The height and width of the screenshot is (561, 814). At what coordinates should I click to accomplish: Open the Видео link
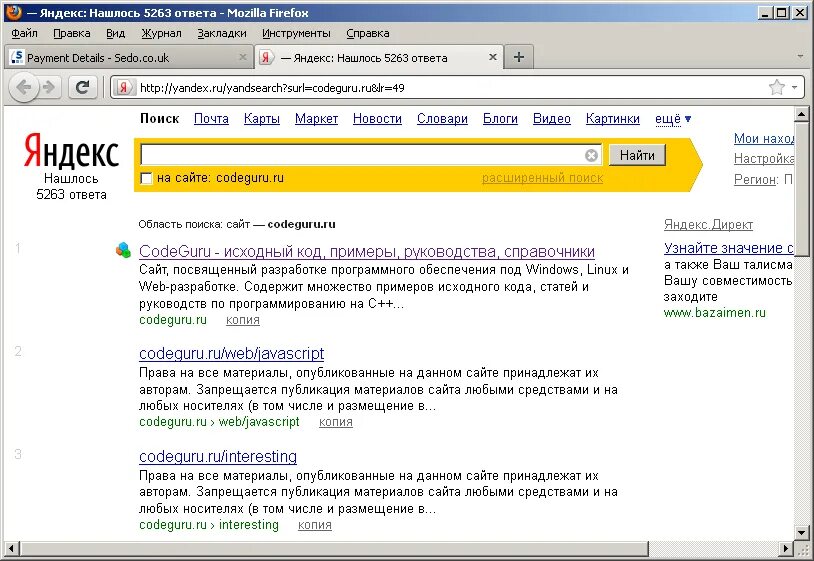pyautogui.click(x=552, y=119)
